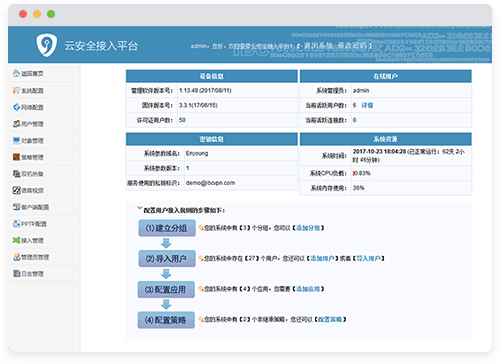The height and width of the screenshot is (364, 500).
Task: Click the 修改密码 change password link
Action: (352, 46)
